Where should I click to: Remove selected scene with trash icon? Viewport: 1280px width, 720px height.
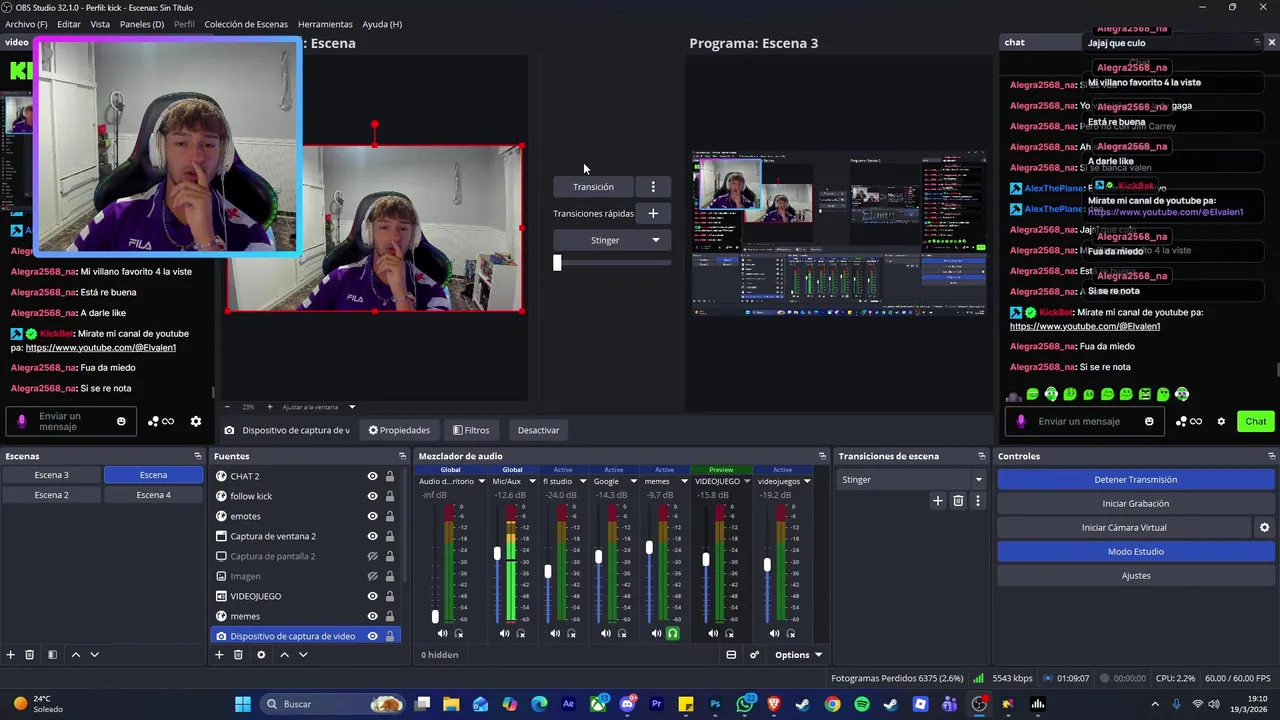tap(30, 655)
